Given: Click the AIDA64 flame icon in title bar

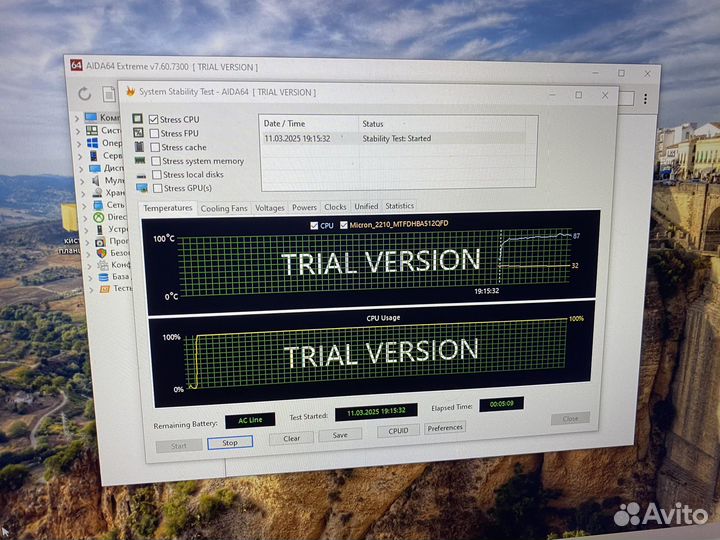Looking at the screenshot, I should click(129, 91).
